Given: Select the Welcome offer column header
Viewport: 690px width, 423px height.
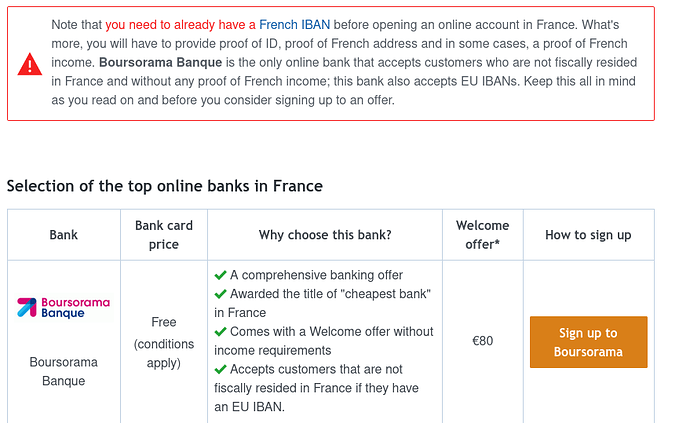Looking at the screenshot, I should [483, 235].
